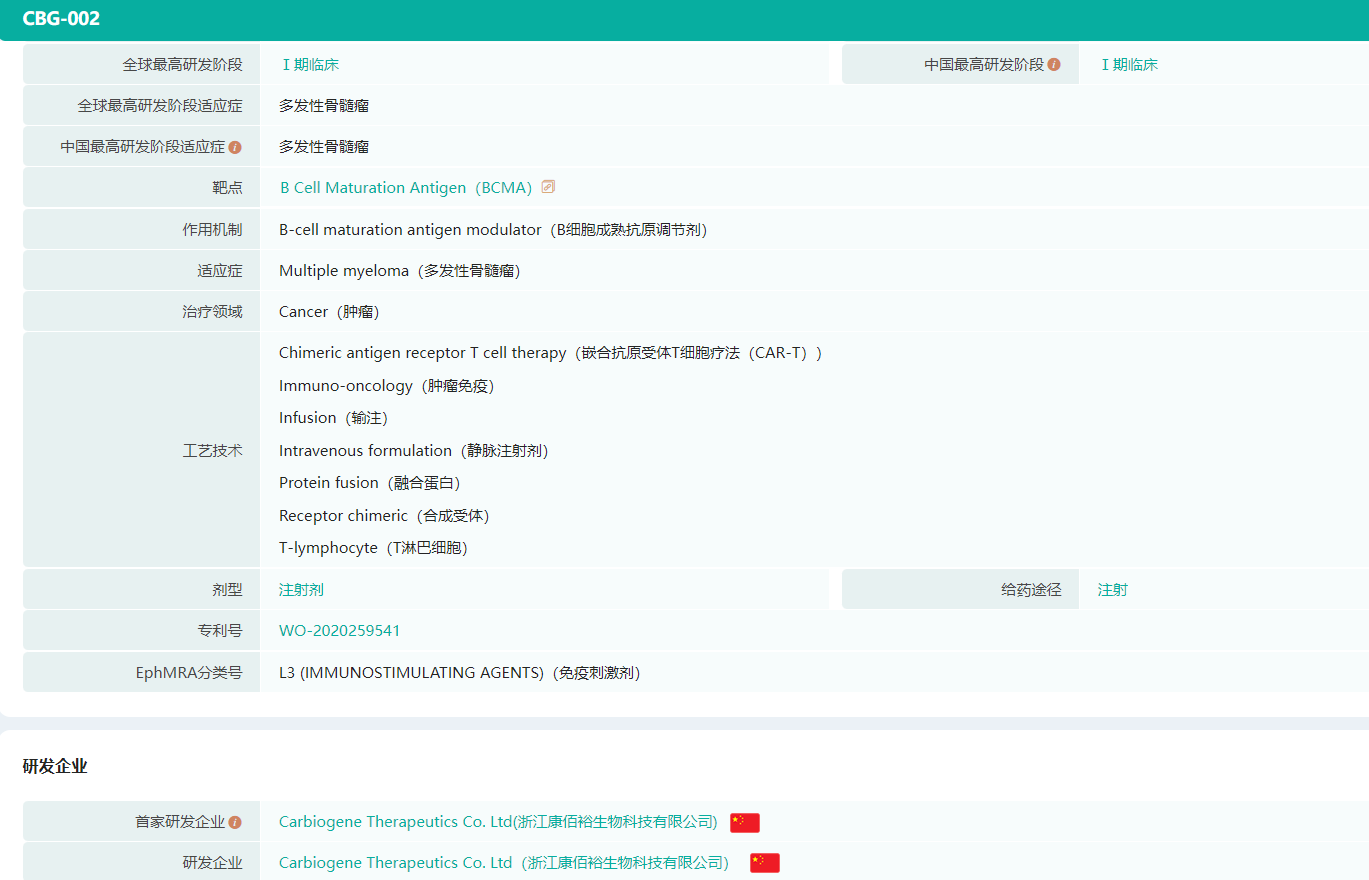
Task: Open Ⅰ期临床 link for 中国最高研发阶段
Action: pos(1129,65)
